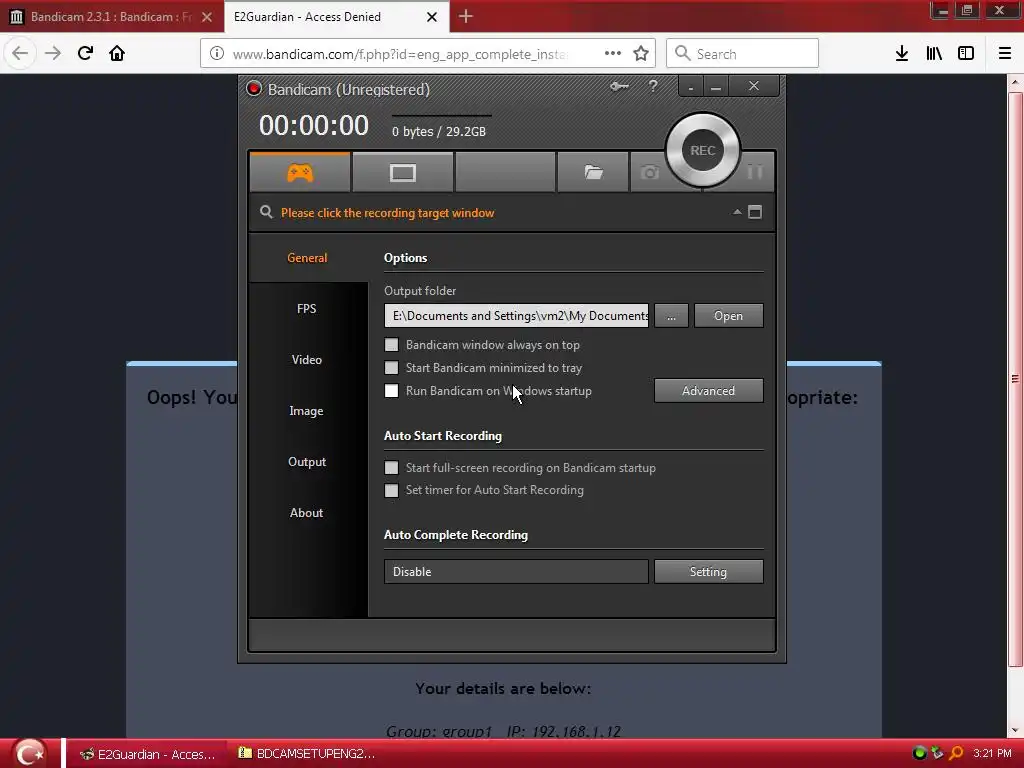Click the orange magnifier tray icon
Viewport: 1024px width, 768px height.
[x=956, y=753]
